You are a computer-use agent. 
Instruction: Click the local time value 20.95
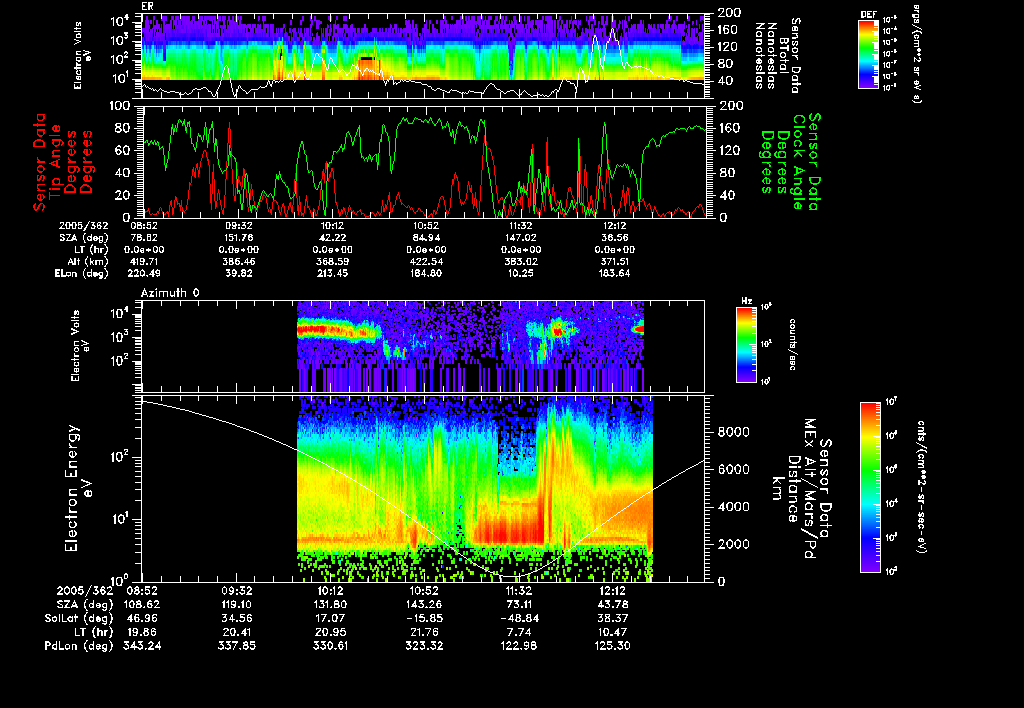click(330, 632)
